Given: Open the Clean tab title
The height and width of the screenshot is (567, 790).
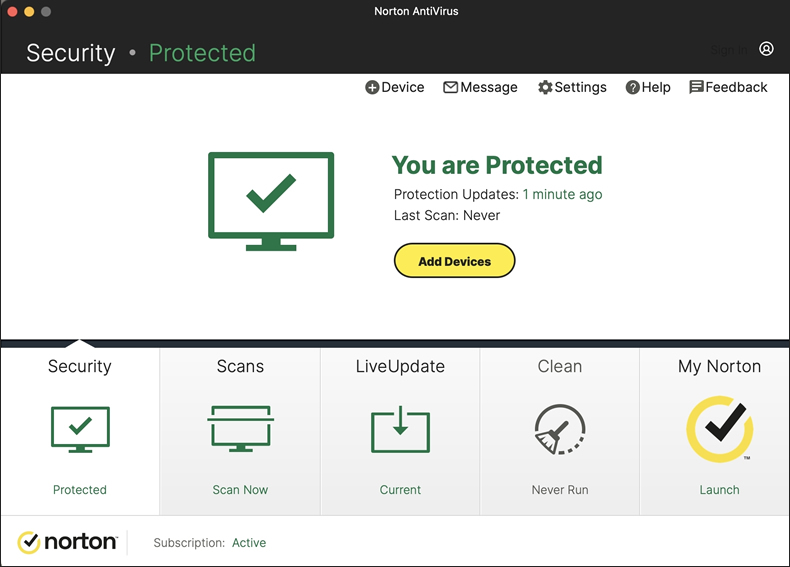Looking at the screenshot, I should click(x=560, y=366).
